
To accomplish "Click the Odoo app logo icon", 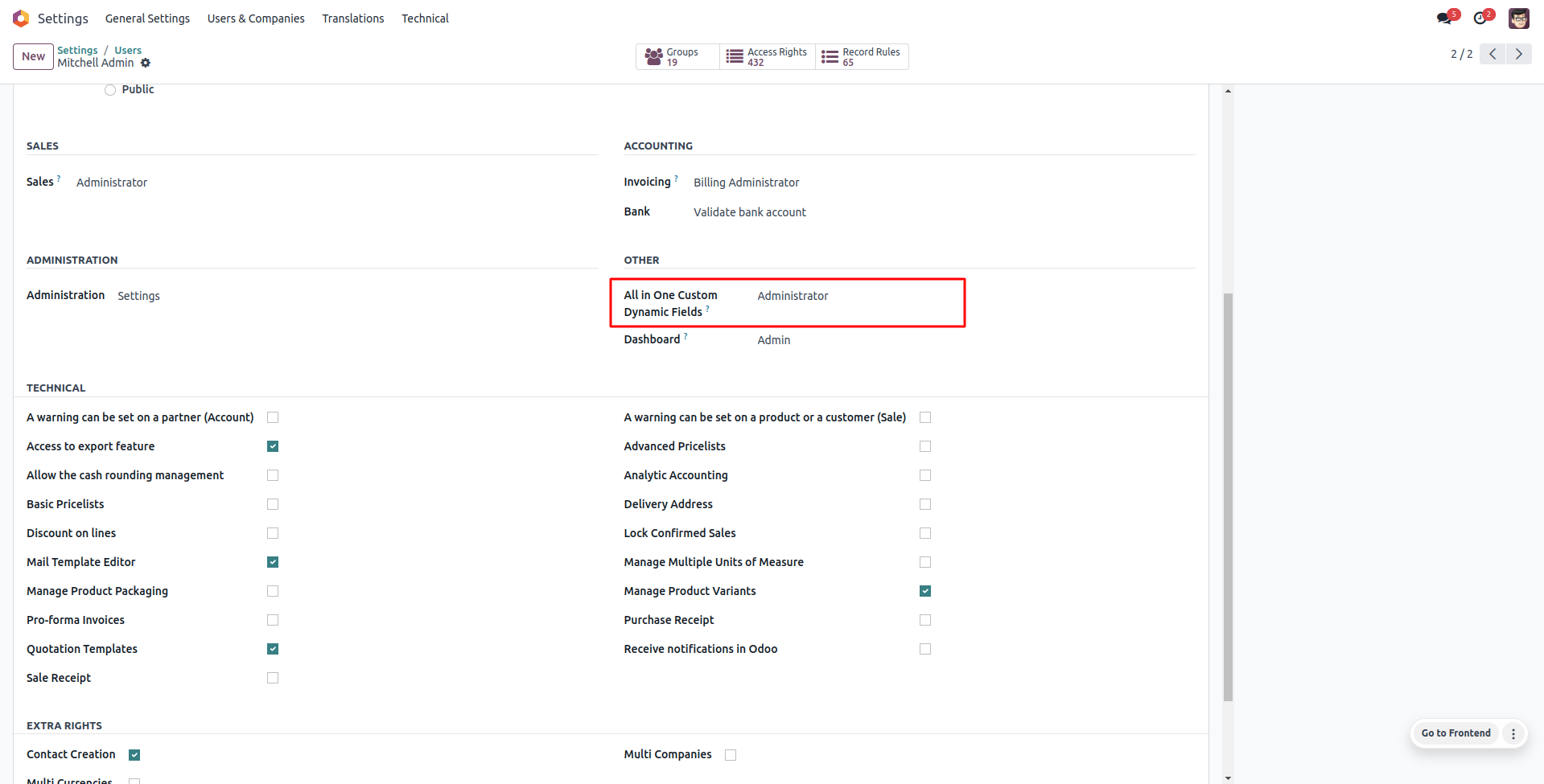I will pyautogui.click(x=21, y=18).
